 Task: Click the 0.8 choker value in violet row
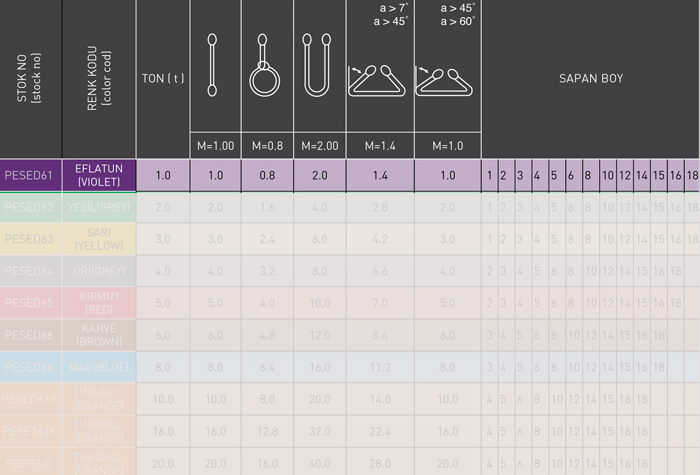[267, 175]
